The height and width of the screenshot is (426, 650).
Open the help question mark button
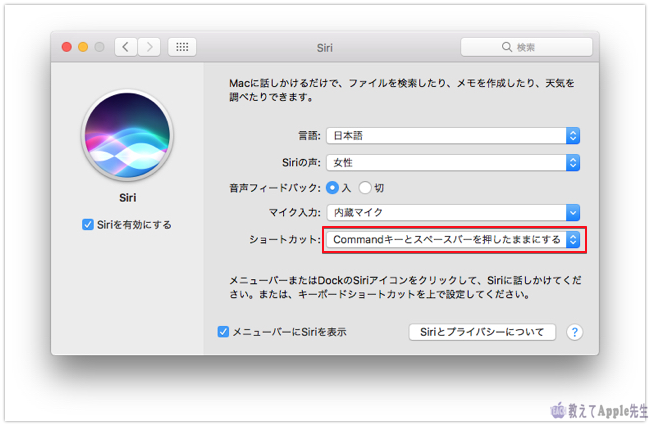pos(575,332)
